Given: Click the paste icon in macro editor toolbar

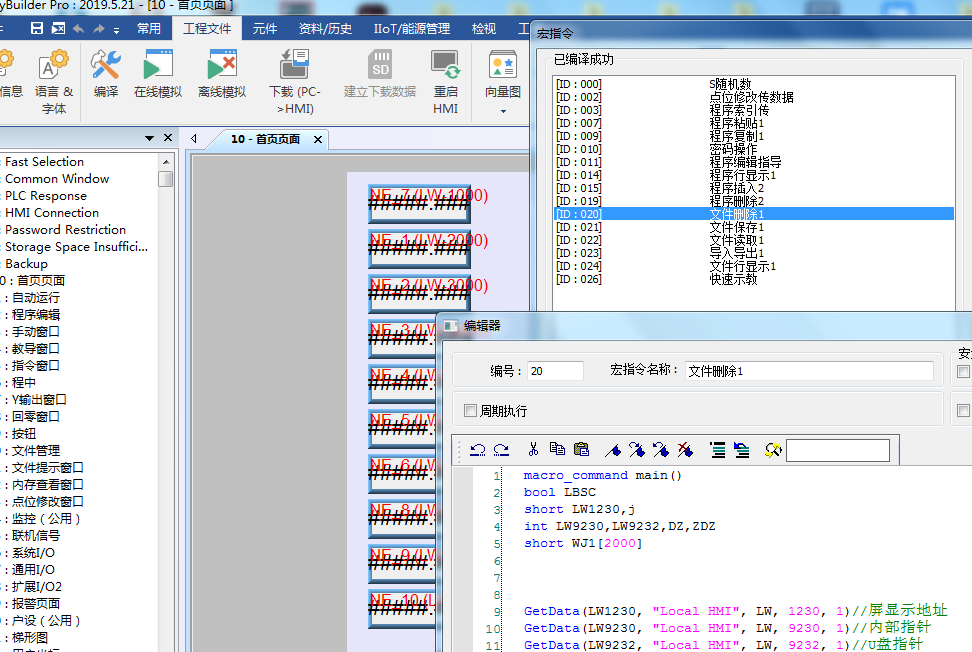Looking at the screenshot, I should (581, 450).
